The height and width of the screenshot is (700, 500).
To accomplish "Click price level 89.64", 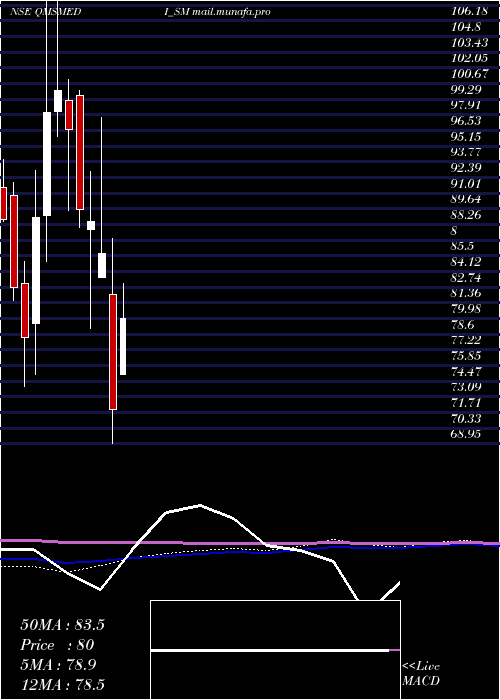I will 466,199.
